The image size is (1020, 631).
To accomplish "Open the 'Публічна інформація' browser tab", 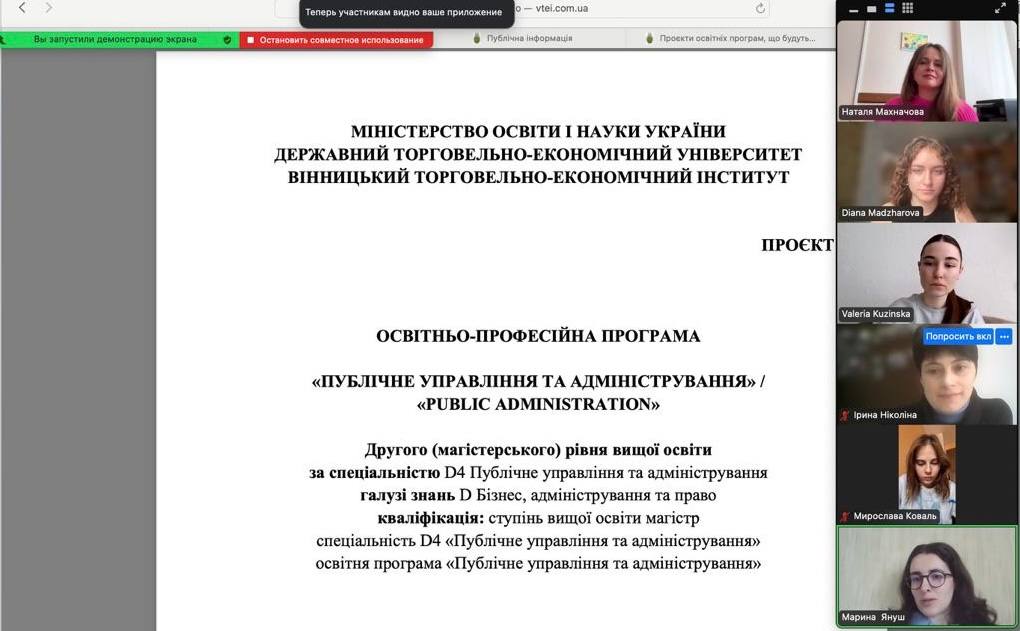I will tap(529, 39).
